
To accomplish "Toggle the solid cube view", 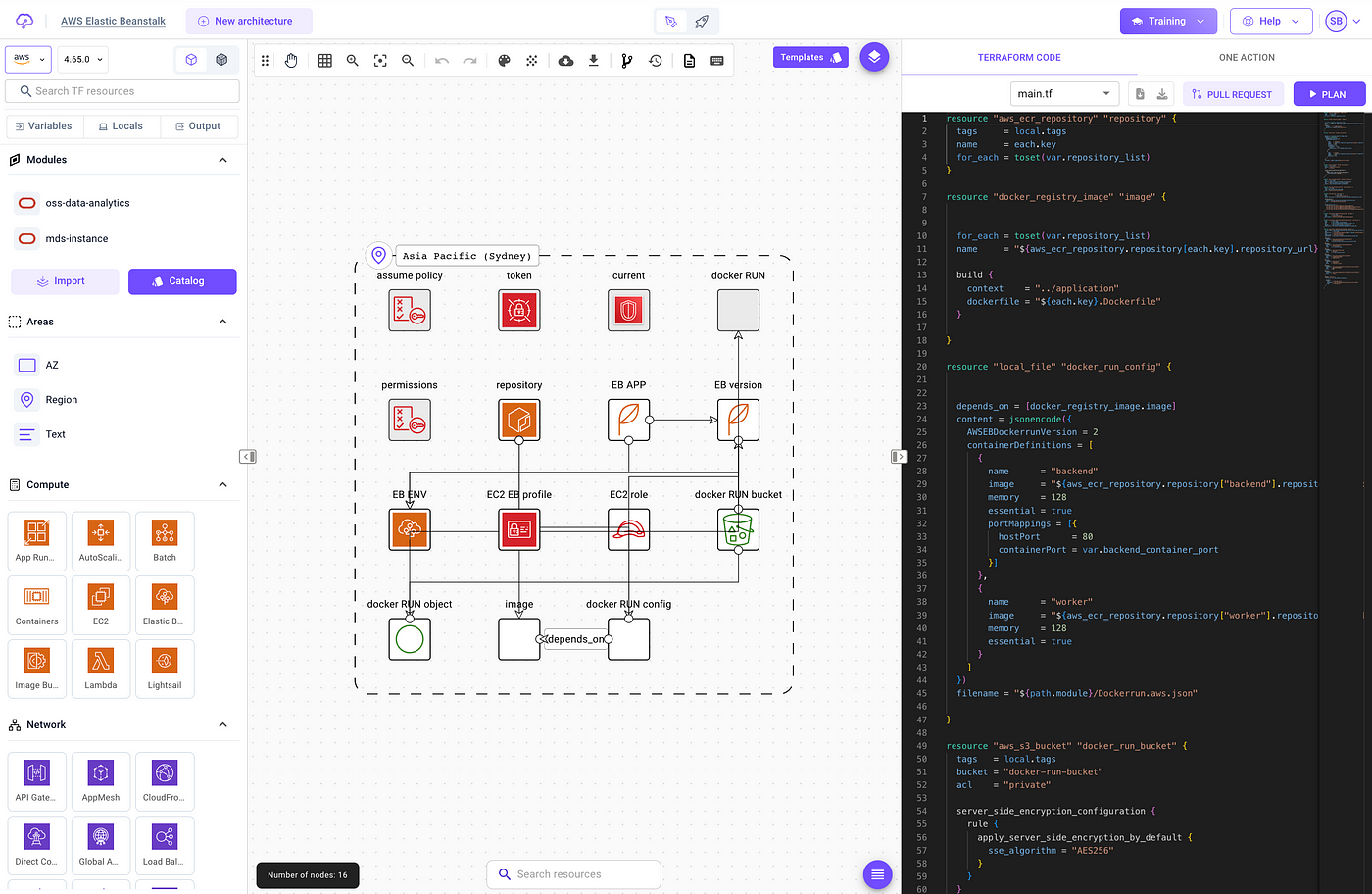I will click(221, 60).
